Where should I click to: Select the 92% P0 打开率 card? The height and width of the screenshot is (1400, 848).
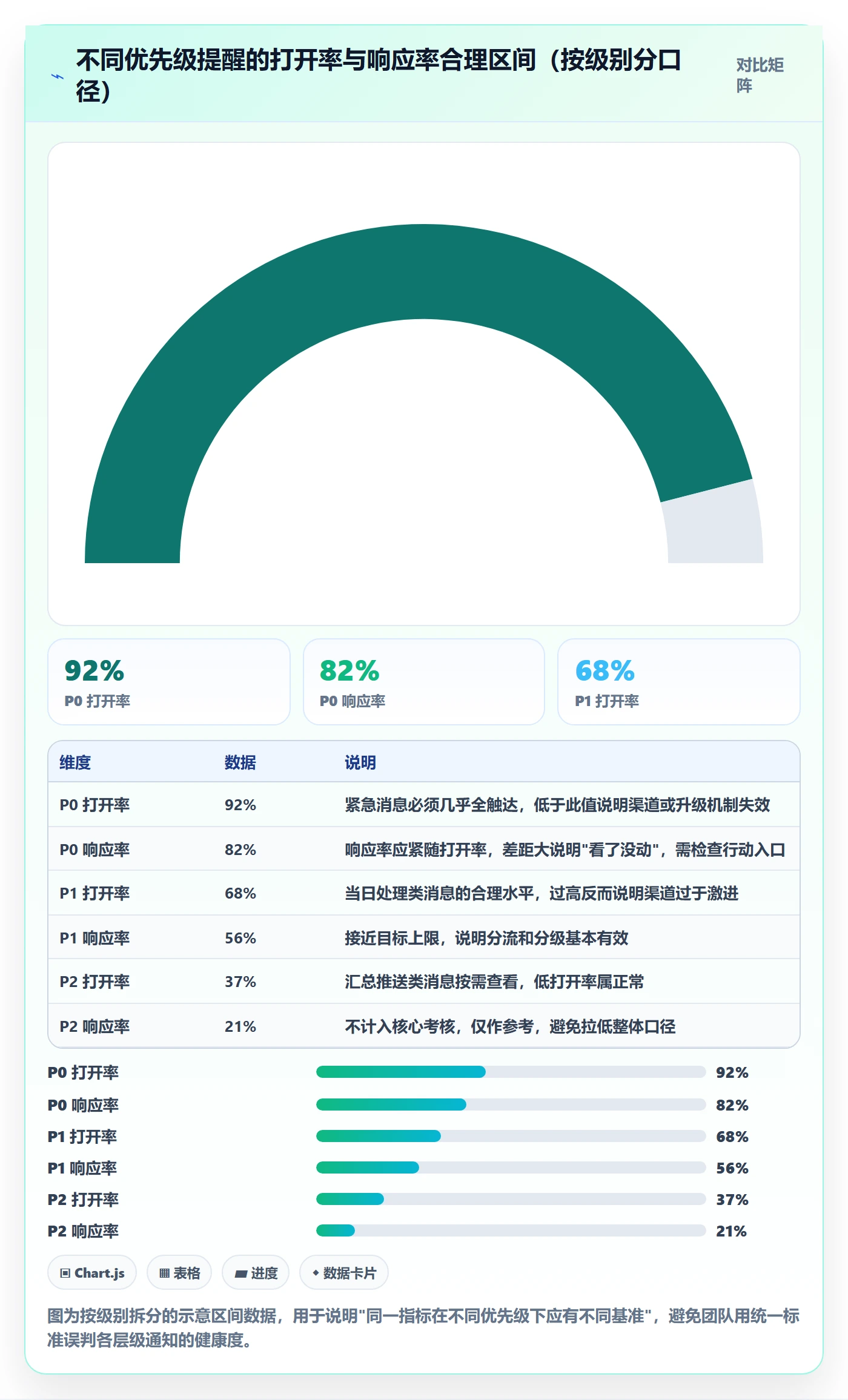[x=169, y=682]
